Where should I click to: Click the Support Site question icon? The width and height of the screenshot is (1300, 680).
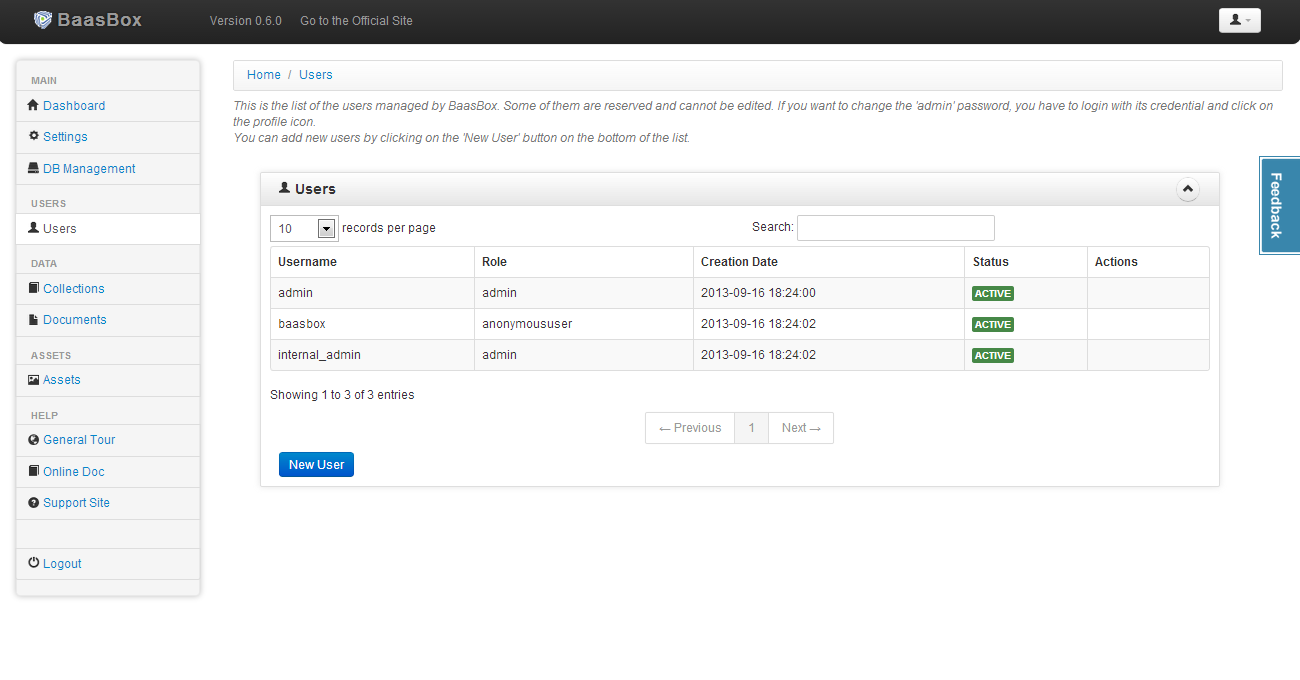coord(33,502)
